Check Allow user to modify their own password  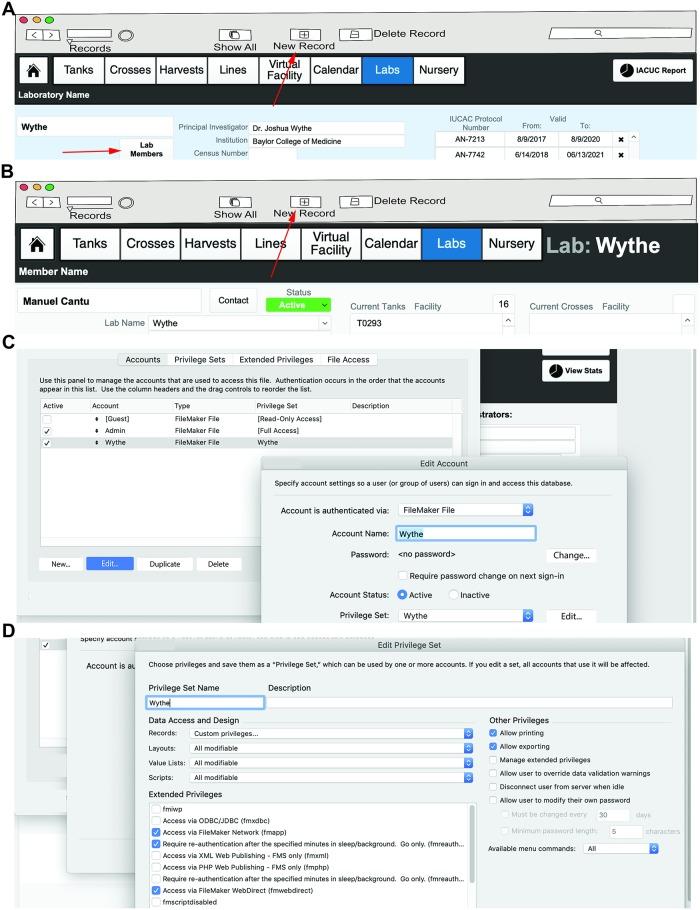[493, 800]
